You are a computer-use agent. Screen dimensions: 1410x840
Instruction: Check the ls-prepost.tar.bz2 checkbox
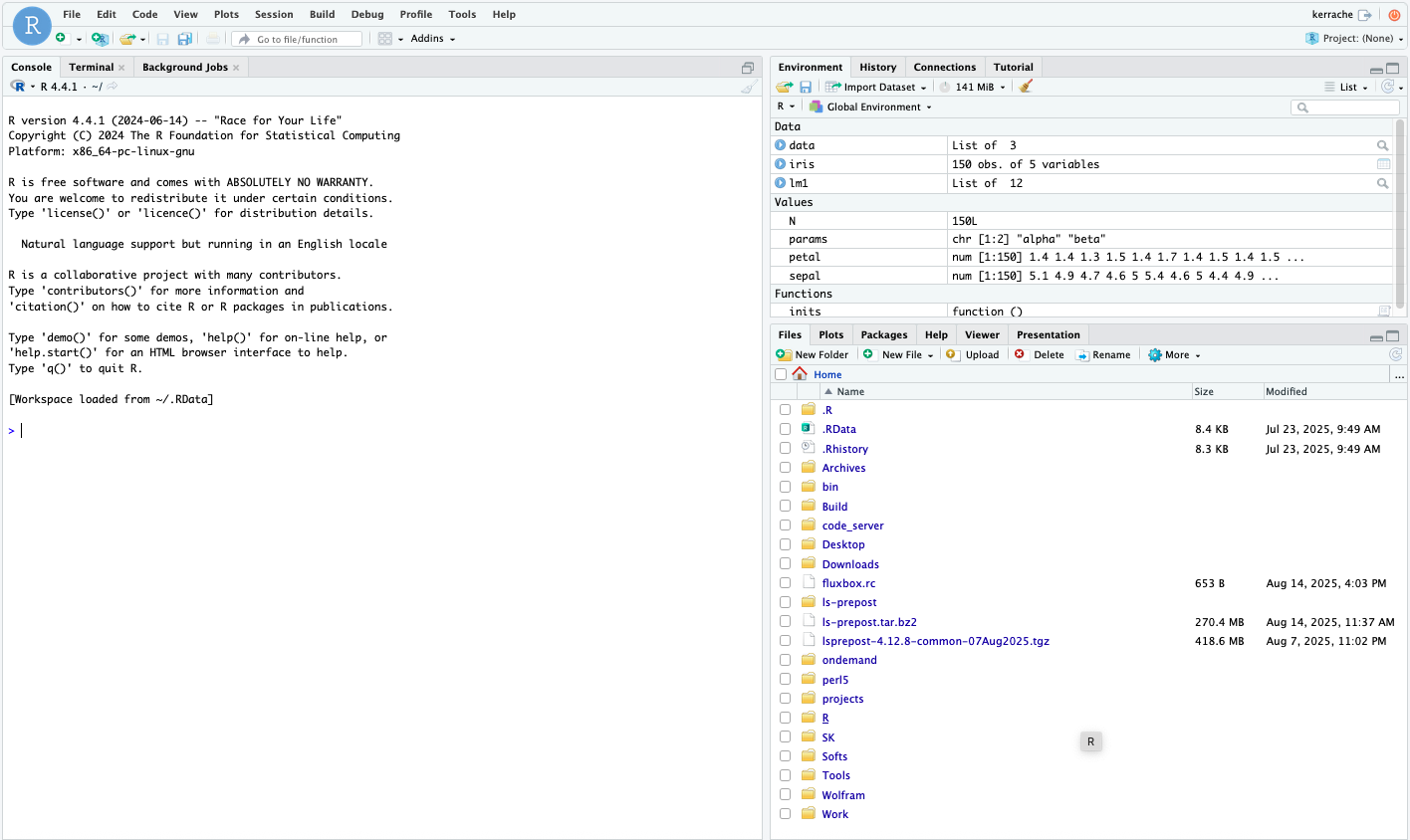click(x=785, y=622)
